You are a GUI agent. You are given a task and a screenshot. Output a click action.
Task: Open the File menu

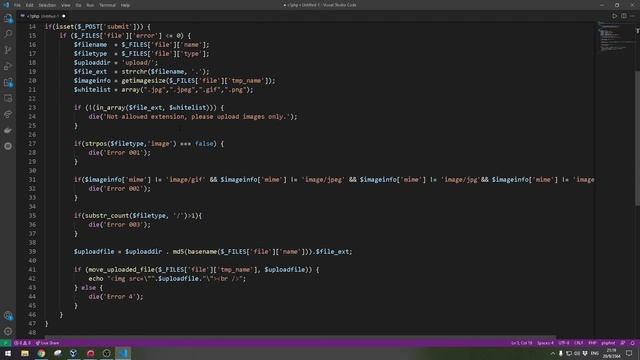(17, 5)
